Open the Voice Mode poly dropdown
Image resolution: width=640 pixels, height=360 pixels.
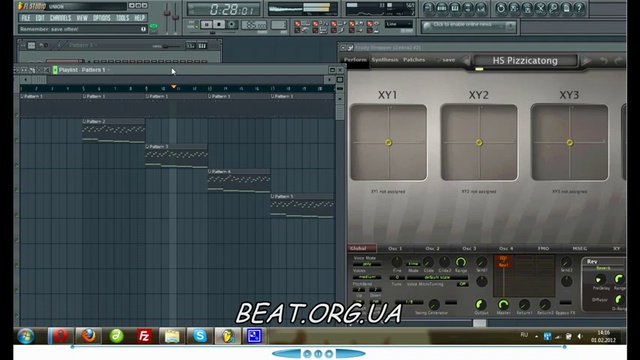(x=367, y=264)
